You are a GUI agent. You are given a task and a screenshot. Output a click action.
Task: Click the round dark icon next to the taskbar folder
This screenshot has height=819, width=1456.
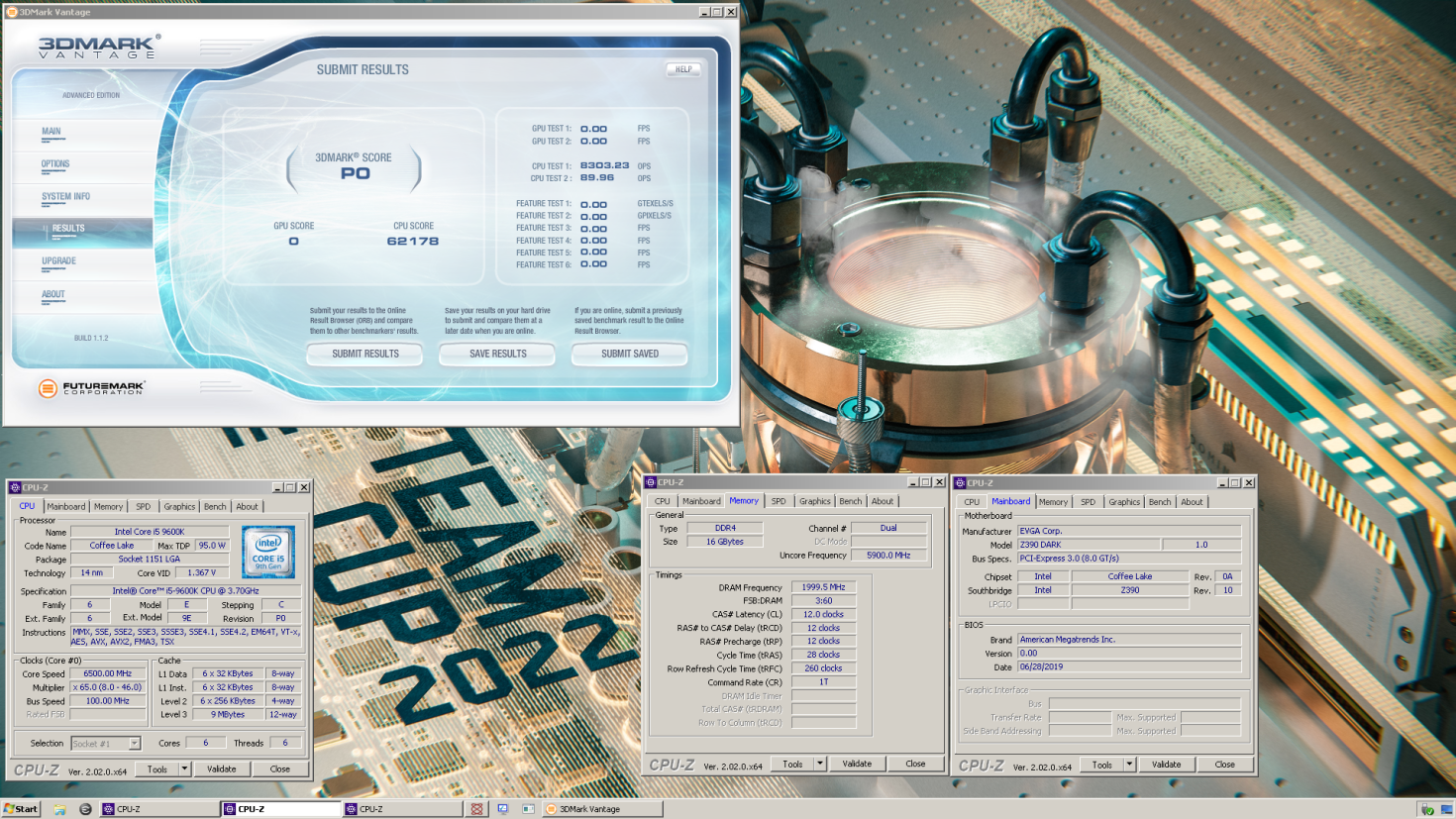[x=85, y=809]
